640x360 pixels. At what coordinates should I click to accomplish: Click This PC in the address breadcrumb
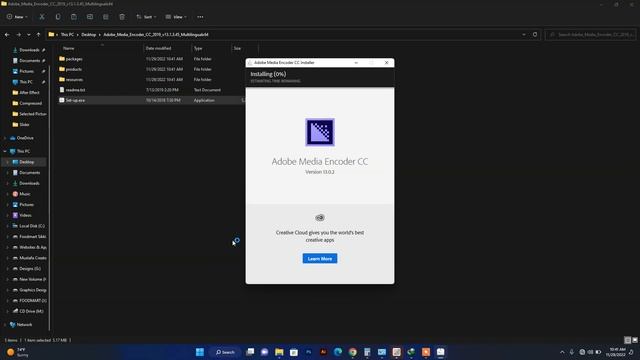67,35
